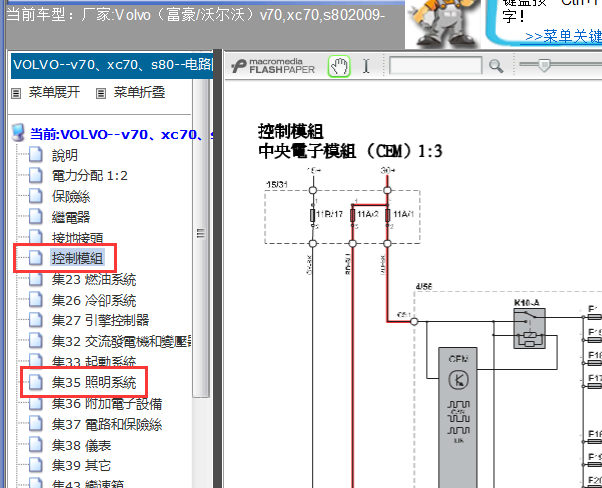Click the page icon beside 集26 冷卻系統
The height and width of the screenshot is (488, 602).
tap(36, 299)
